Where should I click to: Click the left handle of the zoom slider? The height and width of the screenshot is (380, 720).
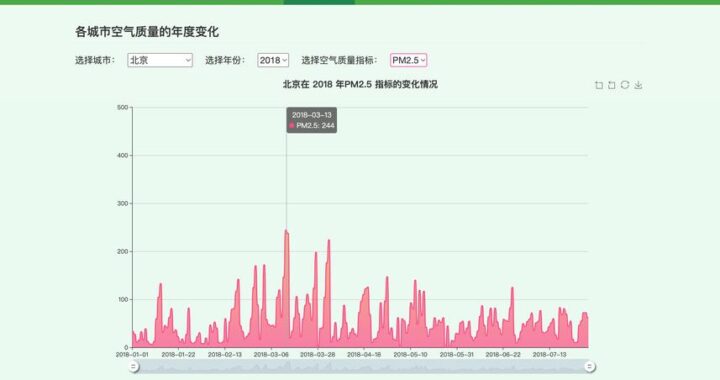(133, 366)
